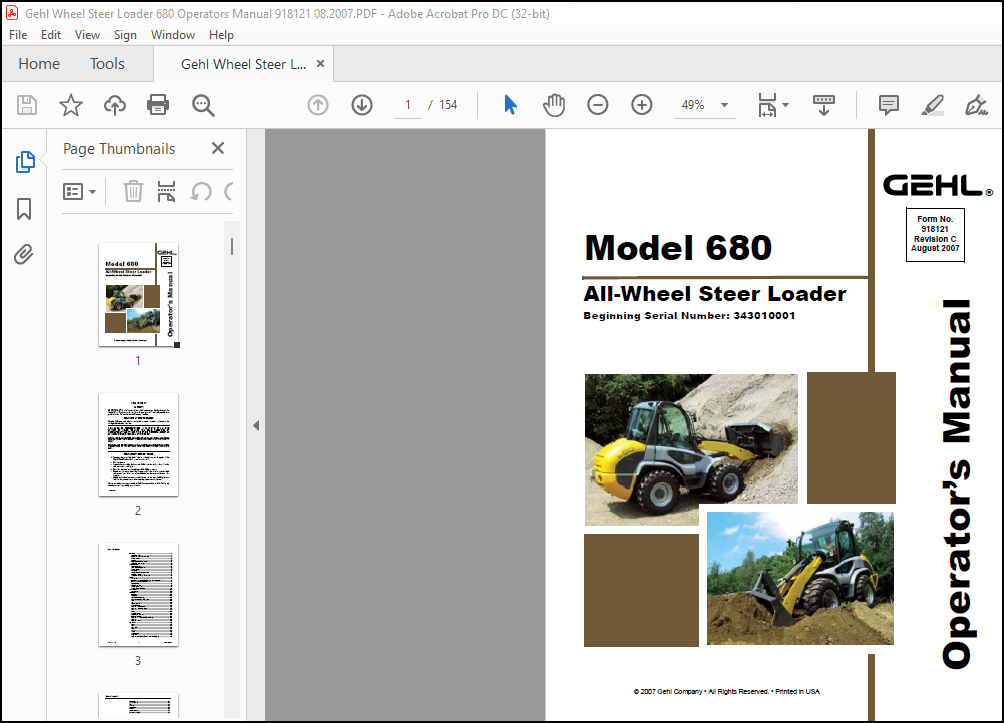
Task: Click the Form No. 918121 box
Action: pos(935,234)
